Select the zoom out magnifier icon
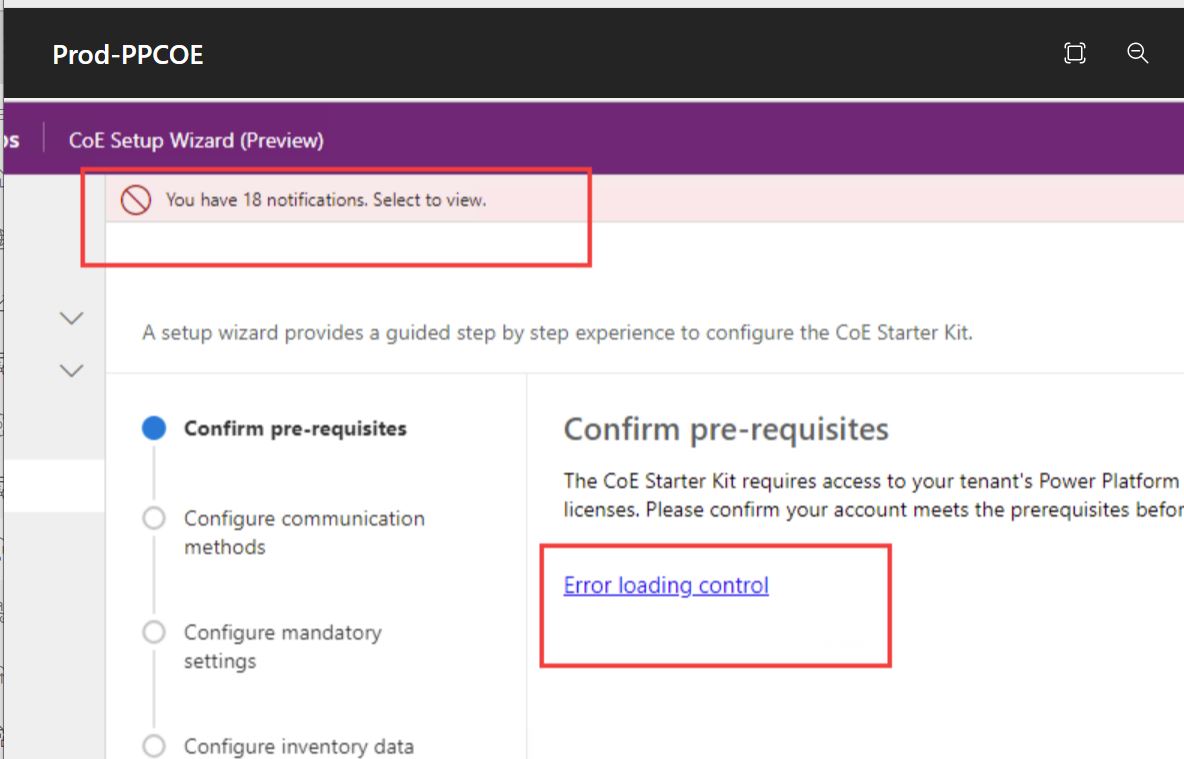1184x759 pixels. pos(1137,54)
